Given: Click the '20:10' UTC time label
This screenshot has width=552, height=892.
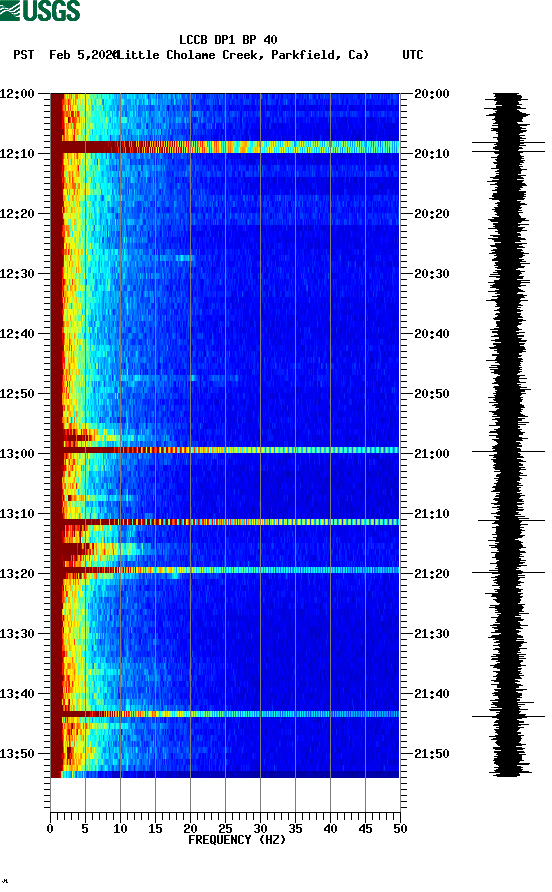Looking at the screenshot, I should click(432, 154).
